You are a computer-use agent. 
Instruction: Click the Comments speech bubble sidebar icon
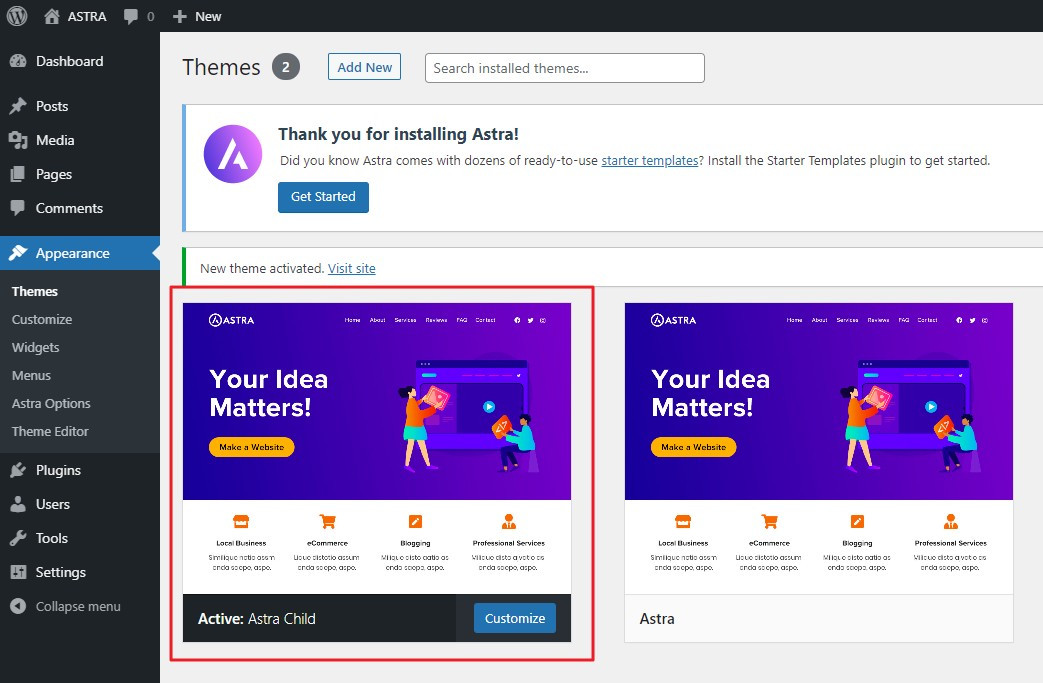[19, 208]
